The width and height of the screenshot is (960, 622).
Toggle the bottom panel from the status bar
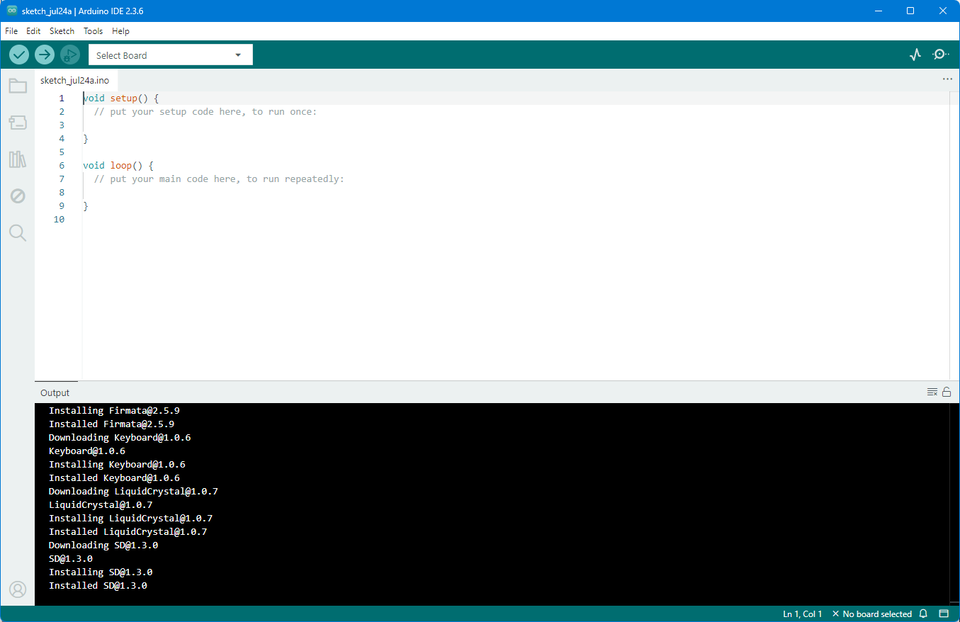945,614
